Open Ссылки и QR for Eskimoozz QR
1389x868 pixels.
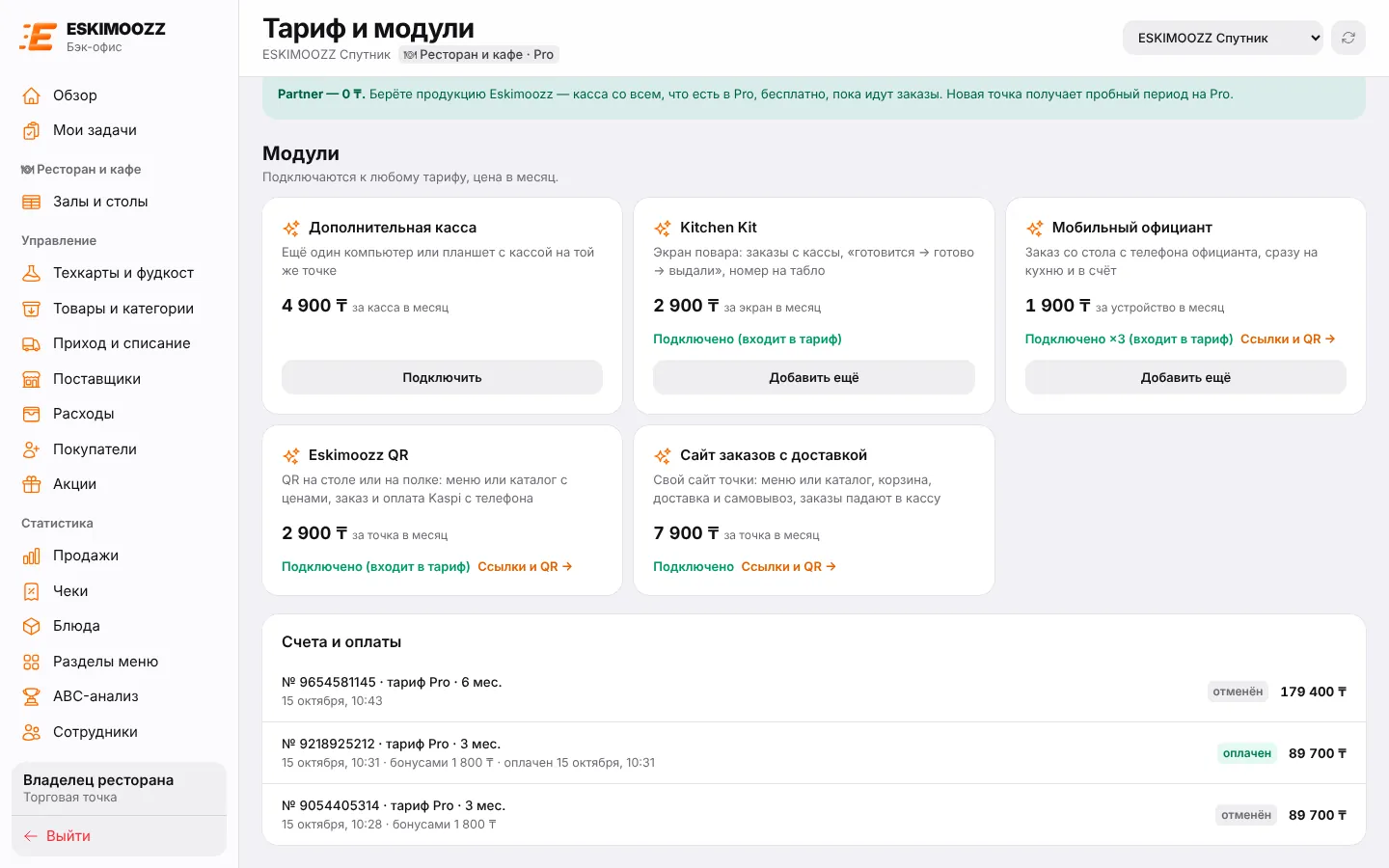[x=525, y=566]
